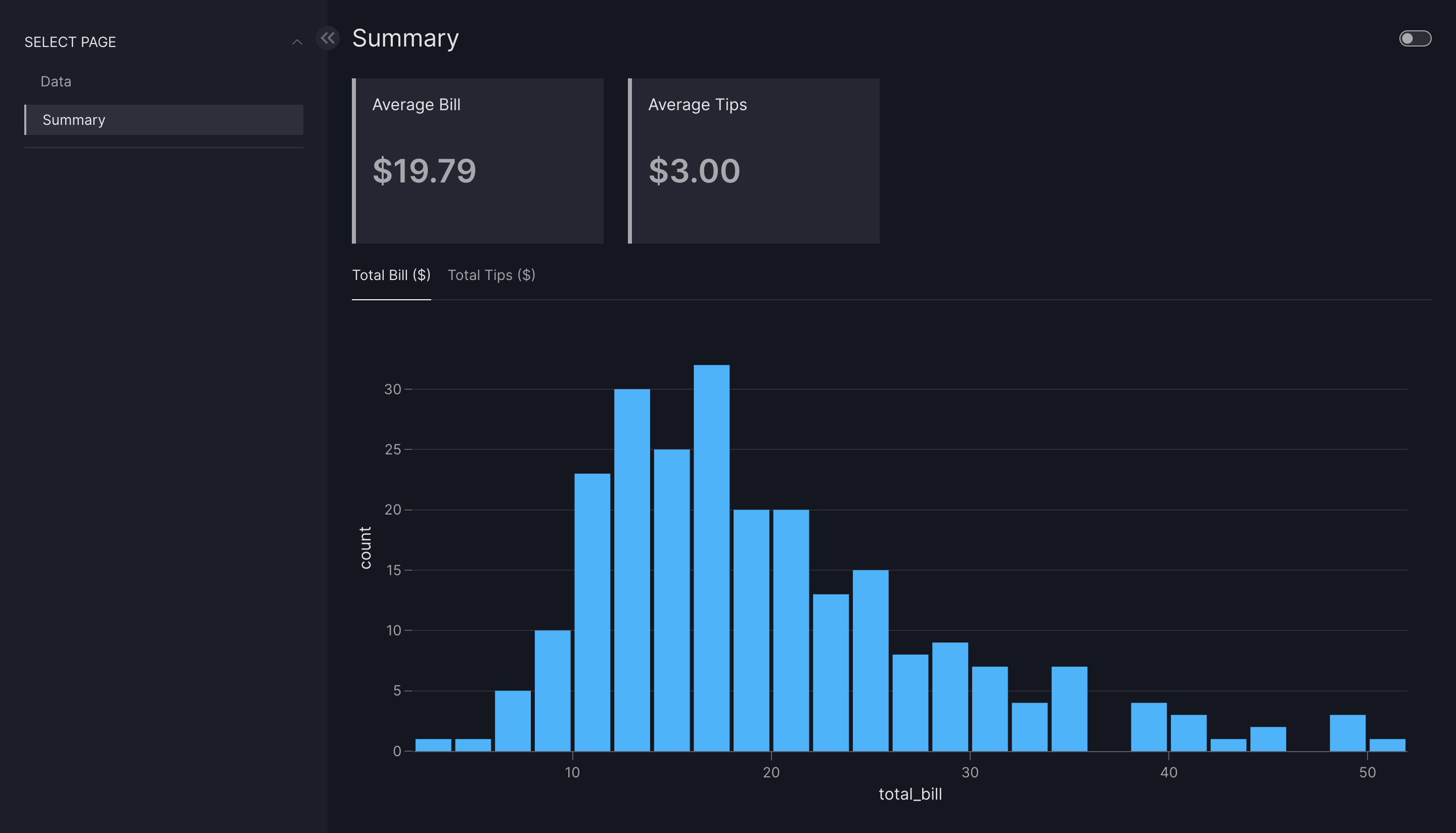Click the histogram bar reaching count 10
Image resolution: width=1456 pixels, height=833 pixels.
pos(552,690)
